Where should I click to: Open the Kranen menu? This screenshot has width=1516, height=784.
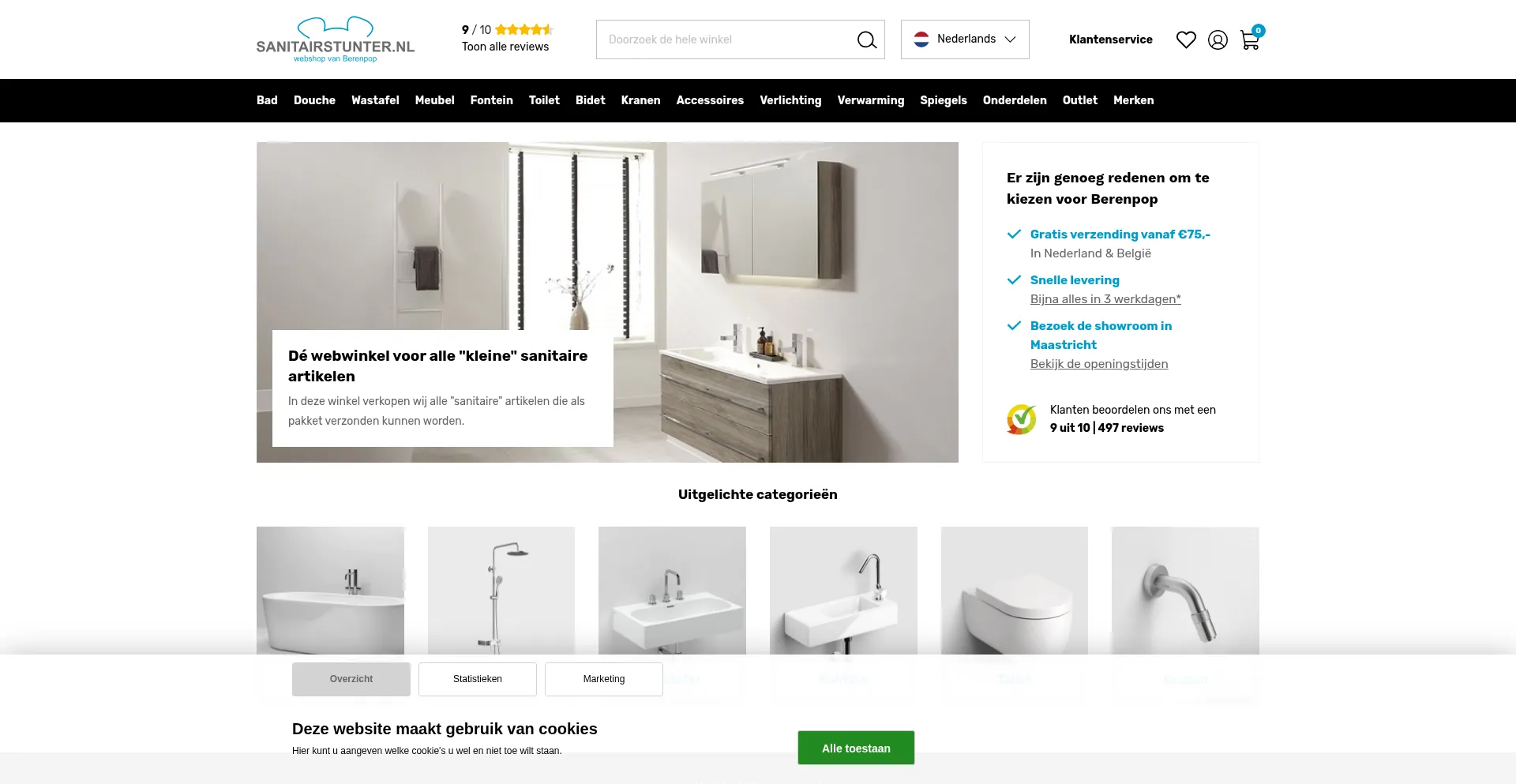click(x=640, y=100)
